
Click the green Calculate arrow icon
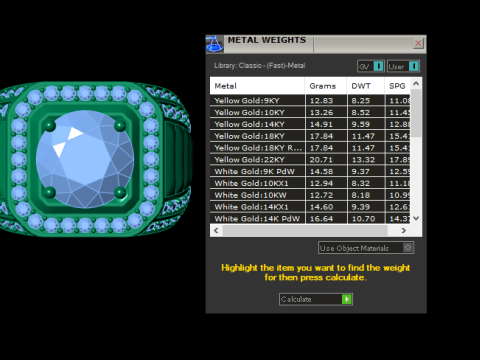click(347, 299)
